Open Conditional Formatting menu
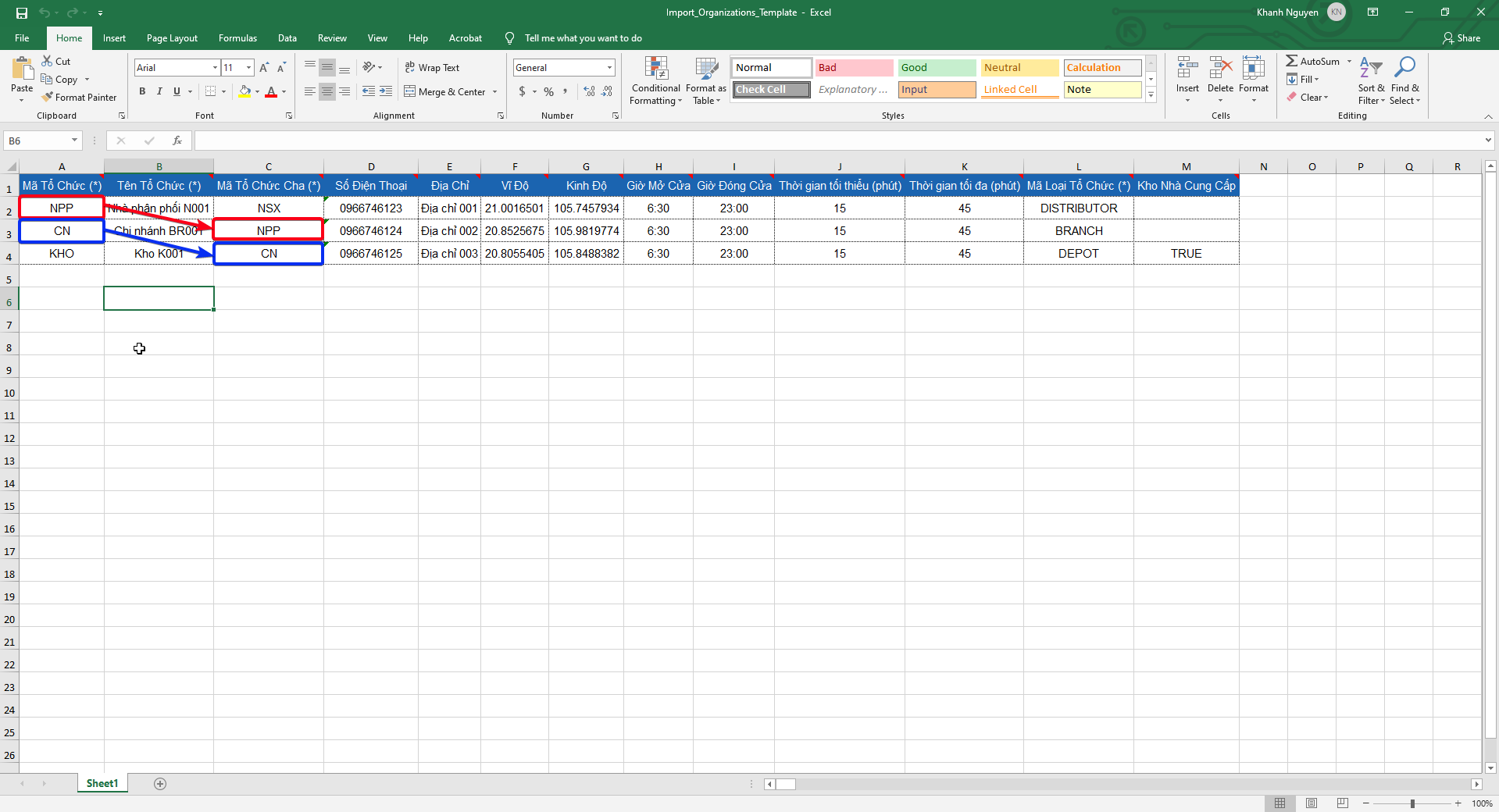 655,80
